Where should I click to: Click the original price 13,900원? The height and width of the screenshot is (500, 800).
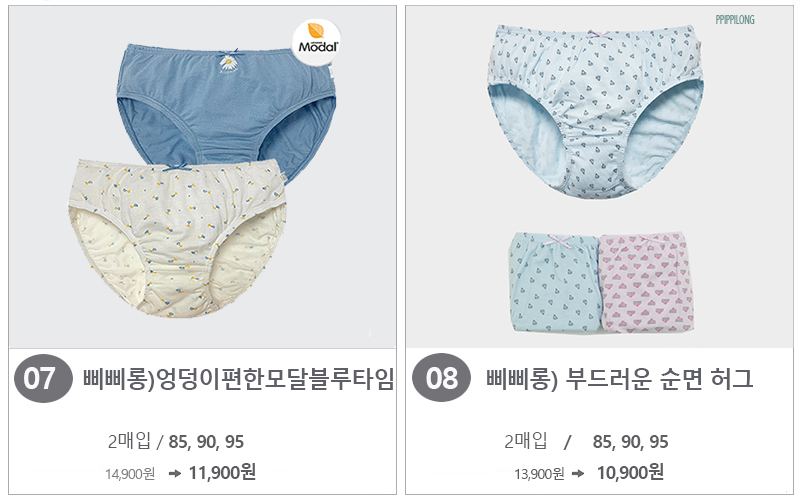(539, 474)
